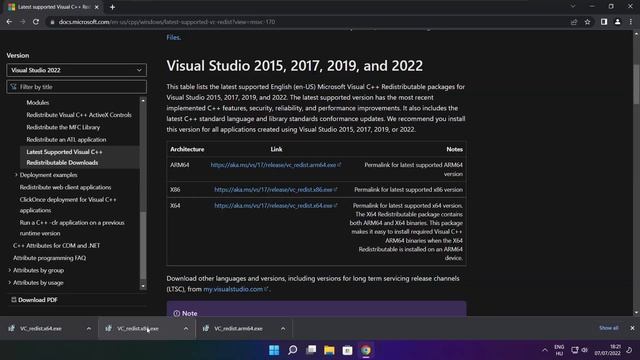Open Task View on taskbar
The image size is (640, 360).
click(x=311, y=350)
